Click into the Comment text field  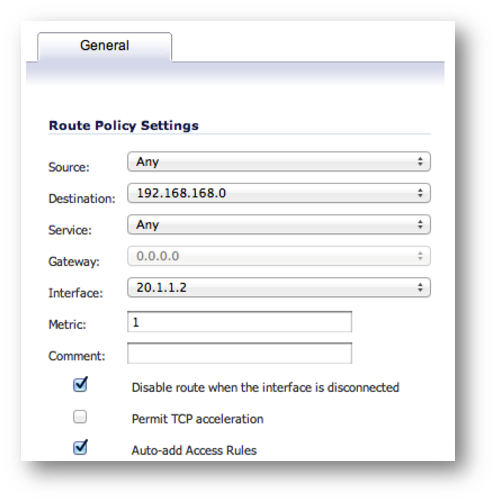click(x=239, y=353)
